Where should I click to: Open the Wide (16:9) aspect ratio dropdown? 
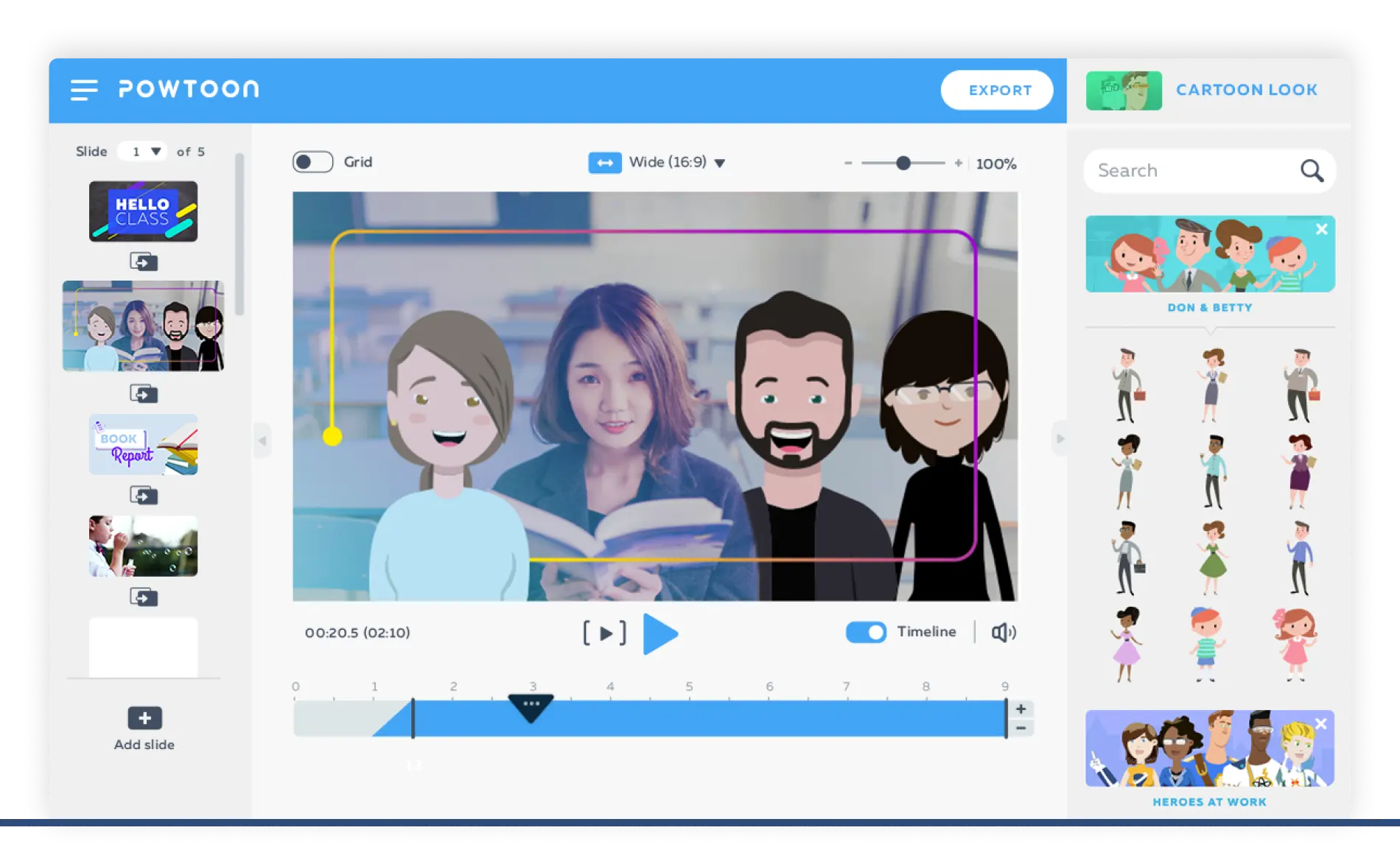pyautogui.click(x=720, y=163)
